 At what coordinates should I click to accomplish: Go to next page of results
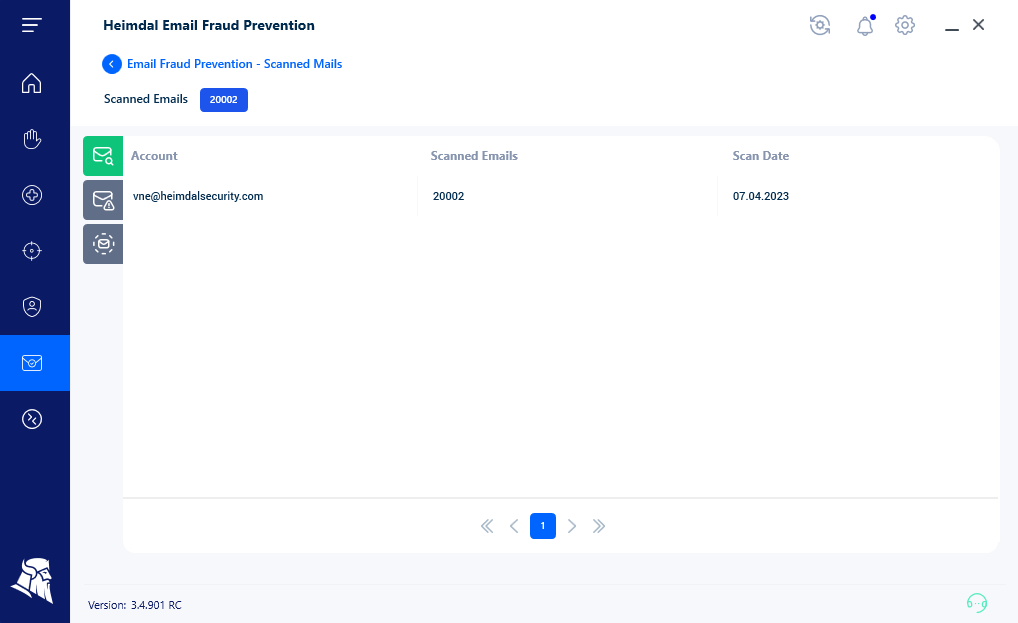(571, 526)
